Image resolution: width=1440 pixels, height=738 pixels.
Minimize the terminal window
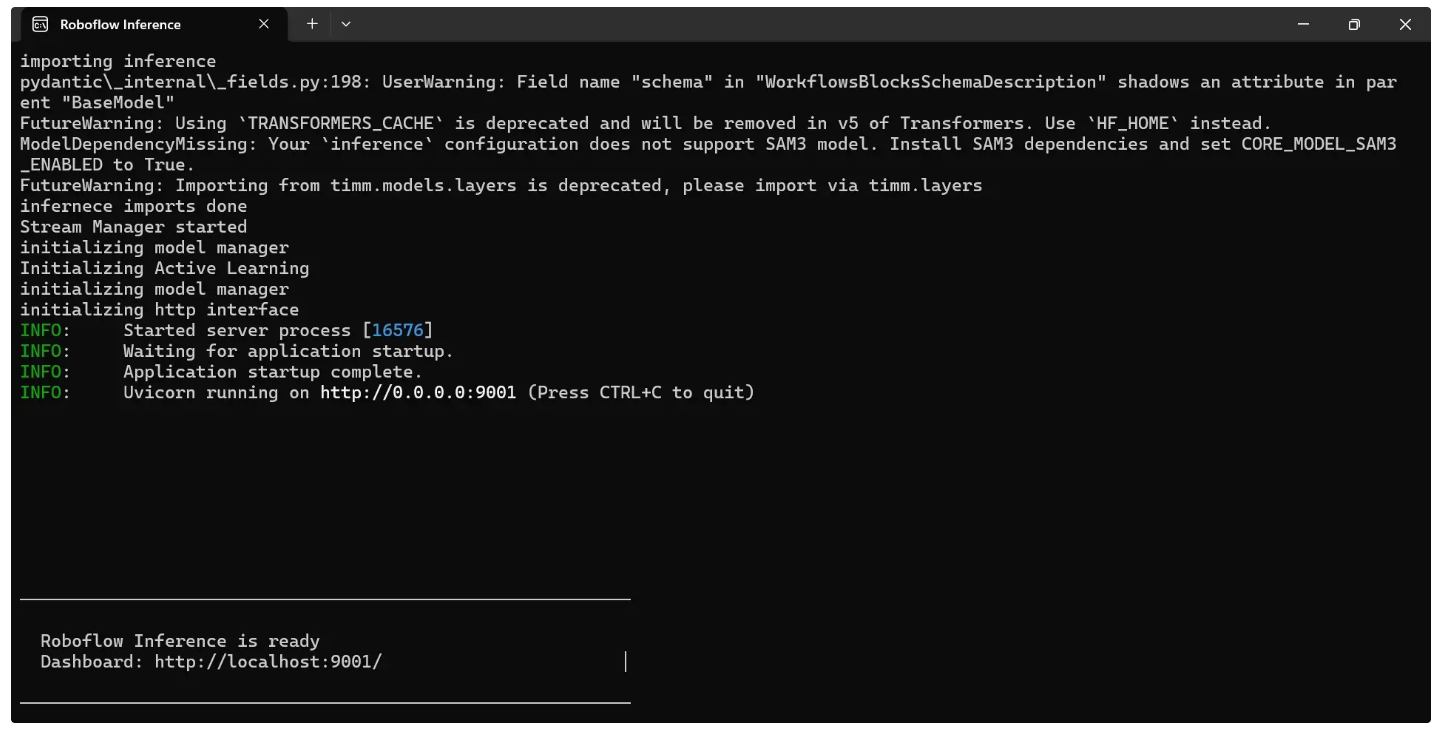coord(1303,24)
